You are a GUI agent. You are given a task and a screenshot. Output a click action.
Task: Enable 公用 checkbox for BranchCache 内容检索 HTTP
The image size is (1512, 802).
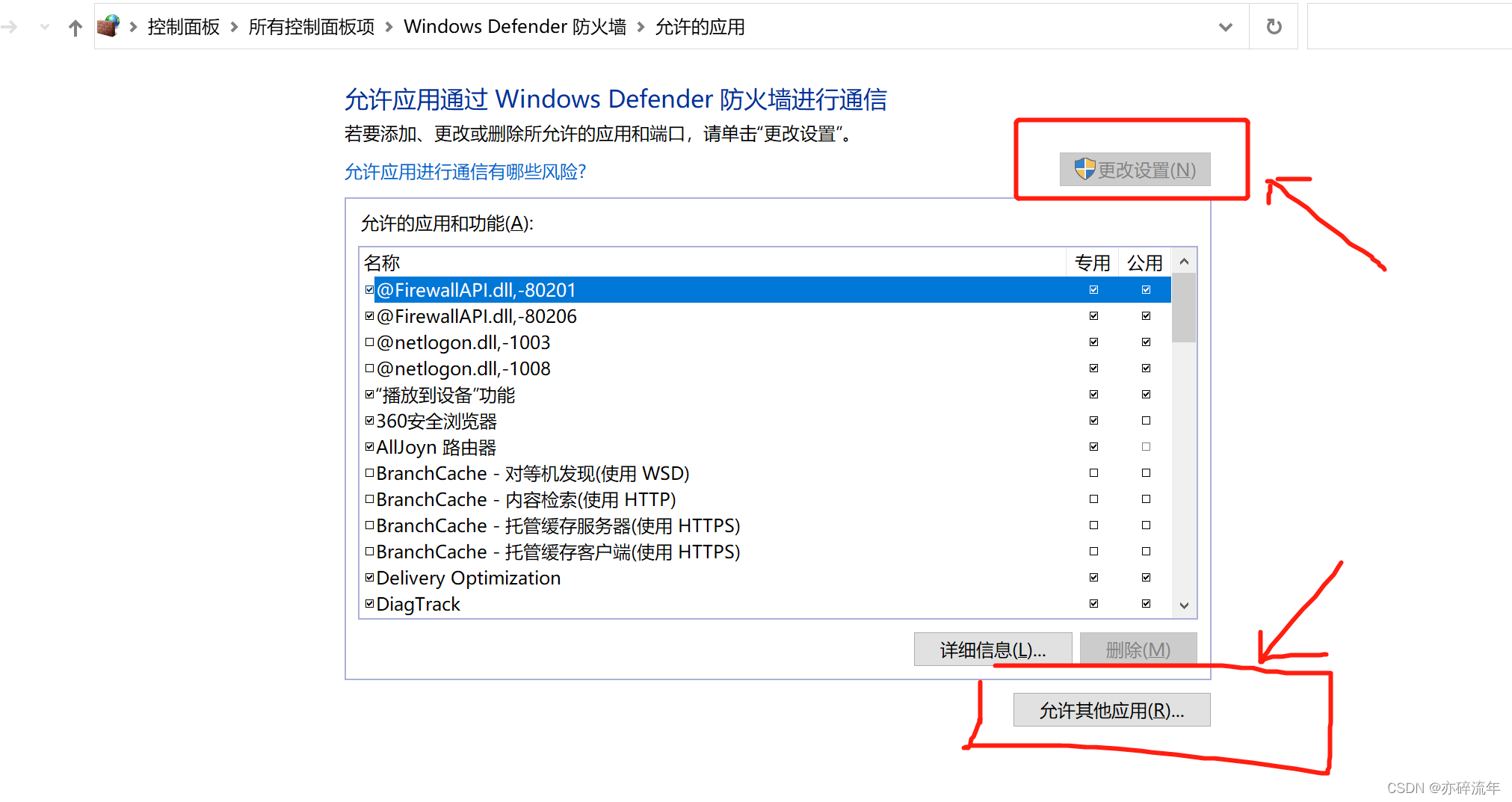[1146, 499]
